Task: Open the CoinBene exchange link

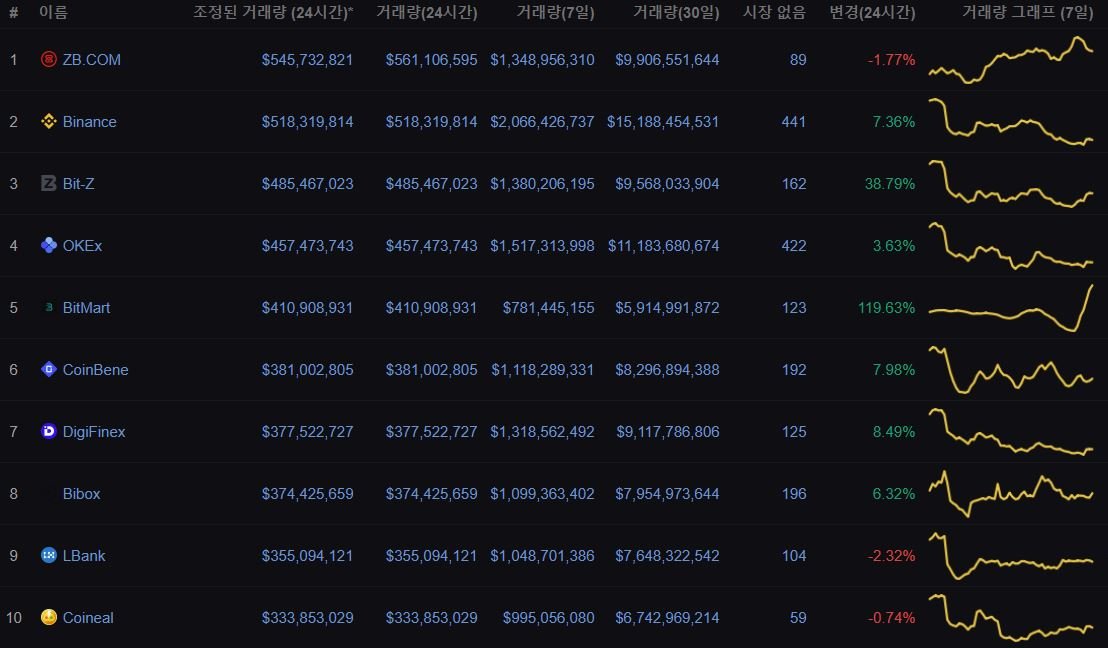Action: (x=95, y=370)
